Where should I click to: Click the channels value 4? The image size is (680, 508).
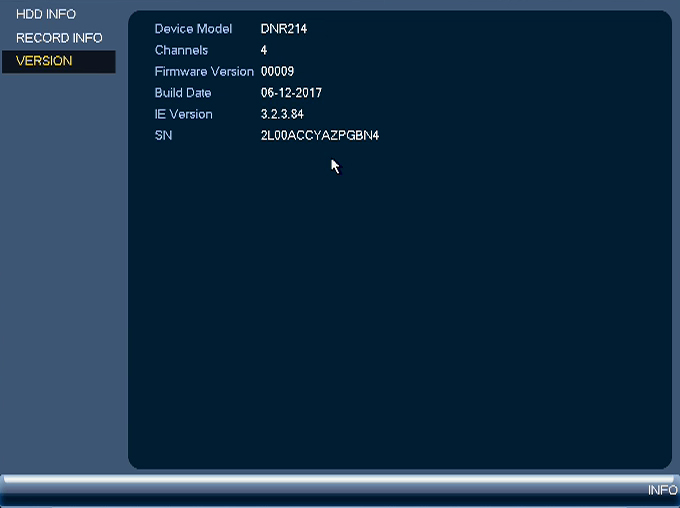264,50
